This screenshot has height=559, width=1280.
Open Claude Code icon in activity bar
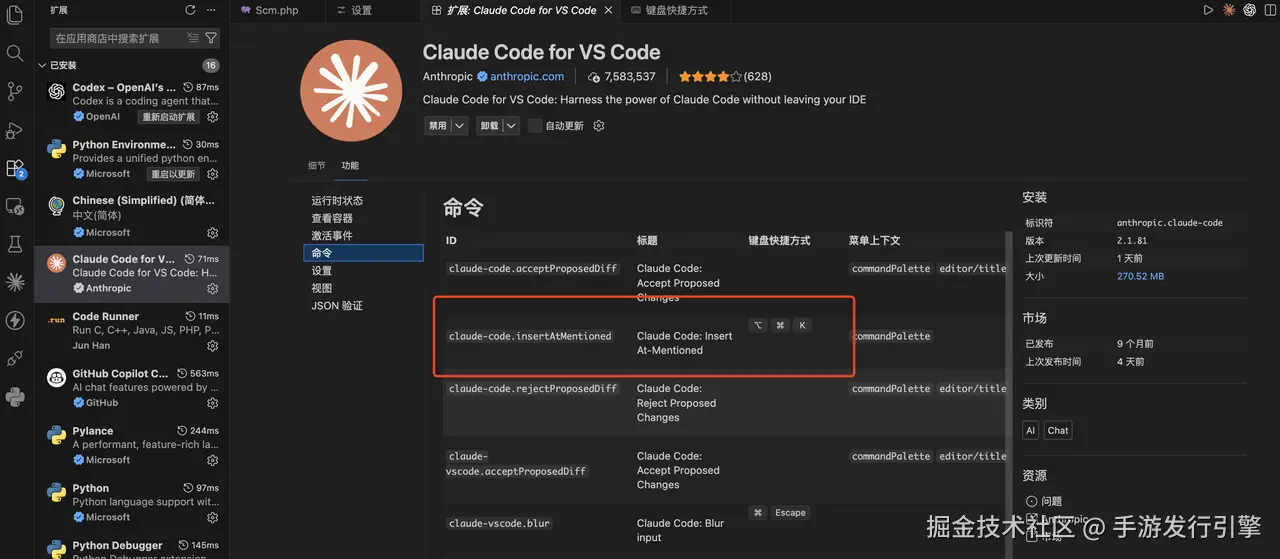point(15,282)
